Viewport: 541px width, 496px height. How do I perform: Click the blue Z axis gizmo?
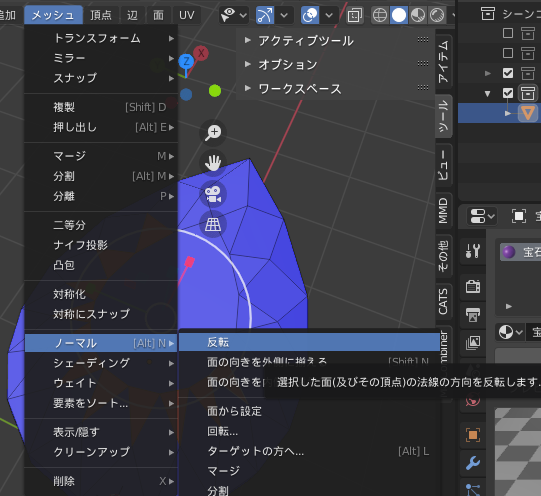[x=186, y=61]
